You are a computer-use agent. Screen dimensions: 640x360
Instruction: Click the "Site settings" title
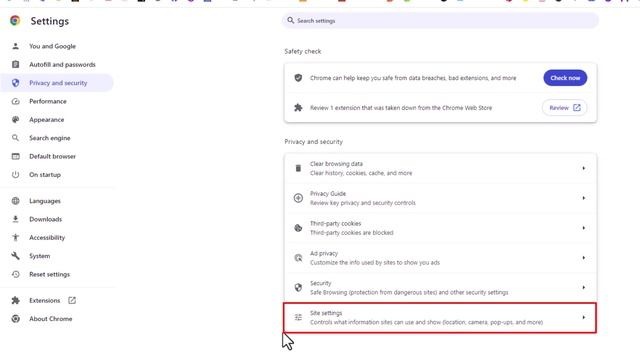tap(326, 313)
